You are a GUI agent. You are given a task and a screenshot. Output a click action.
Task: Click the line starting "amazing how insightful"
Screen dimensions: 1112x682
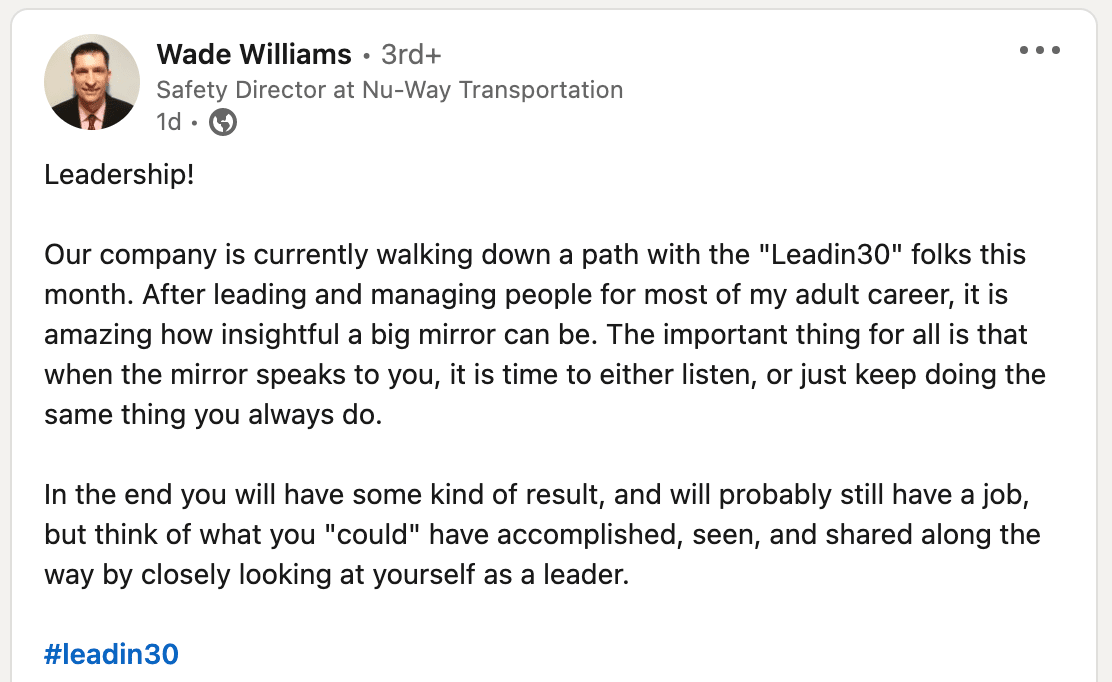pos(535,335)
